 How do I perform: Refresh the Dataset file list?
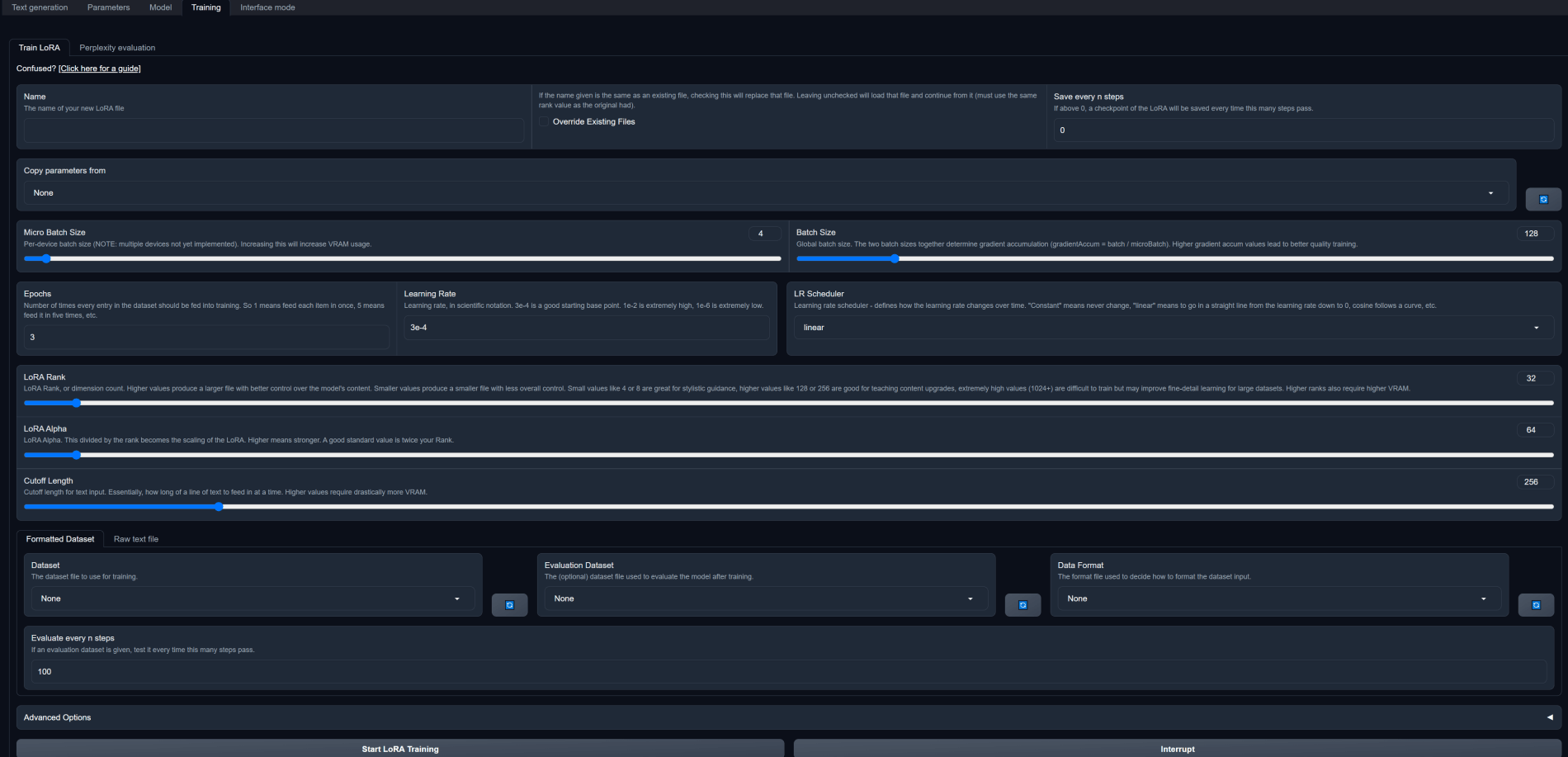pos(509,604)
